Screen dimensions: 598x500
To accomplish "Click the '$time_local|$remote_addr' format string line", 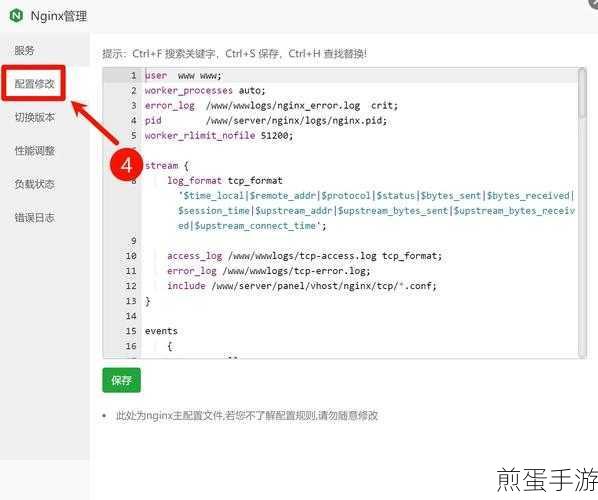I will (x=376, y=196).
